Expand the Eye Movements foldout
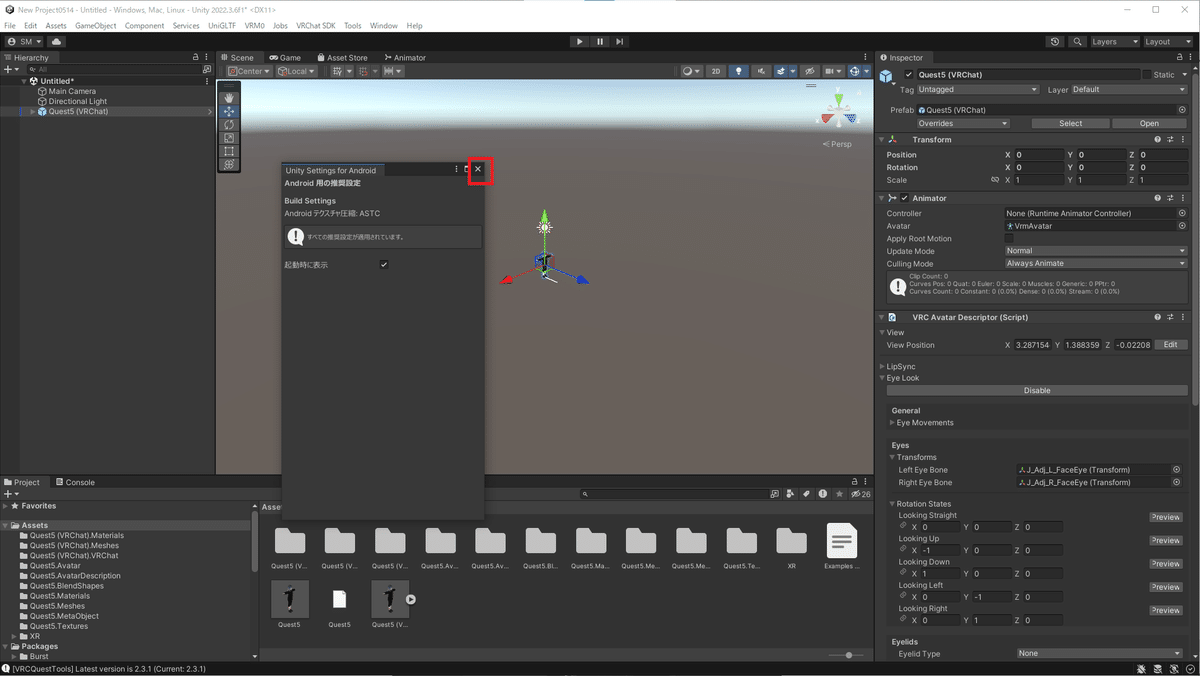Screen dimensions: 1200x676 [x=892, y=423]
